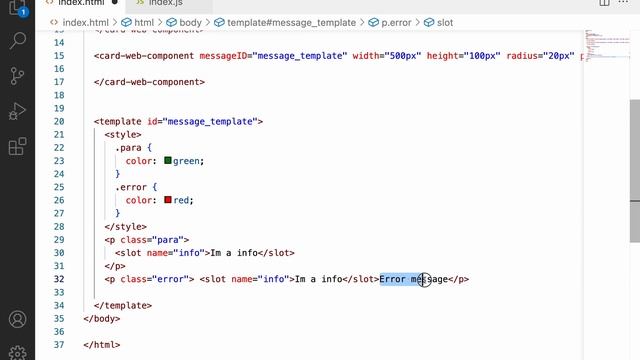
Task: Click 'Error message' text on line 32
Action: (413, 279)
